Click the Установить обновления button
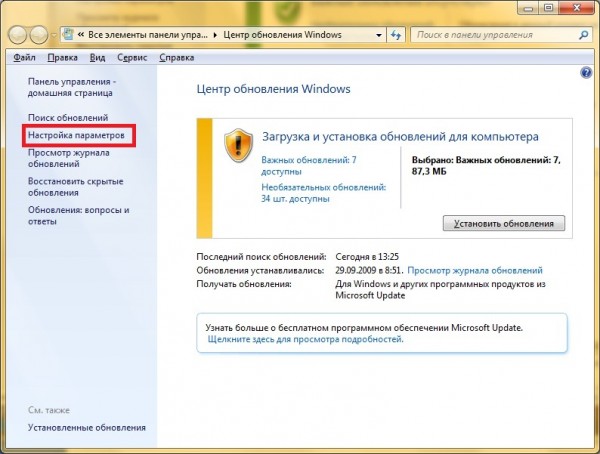 click(x=504, y=223)
